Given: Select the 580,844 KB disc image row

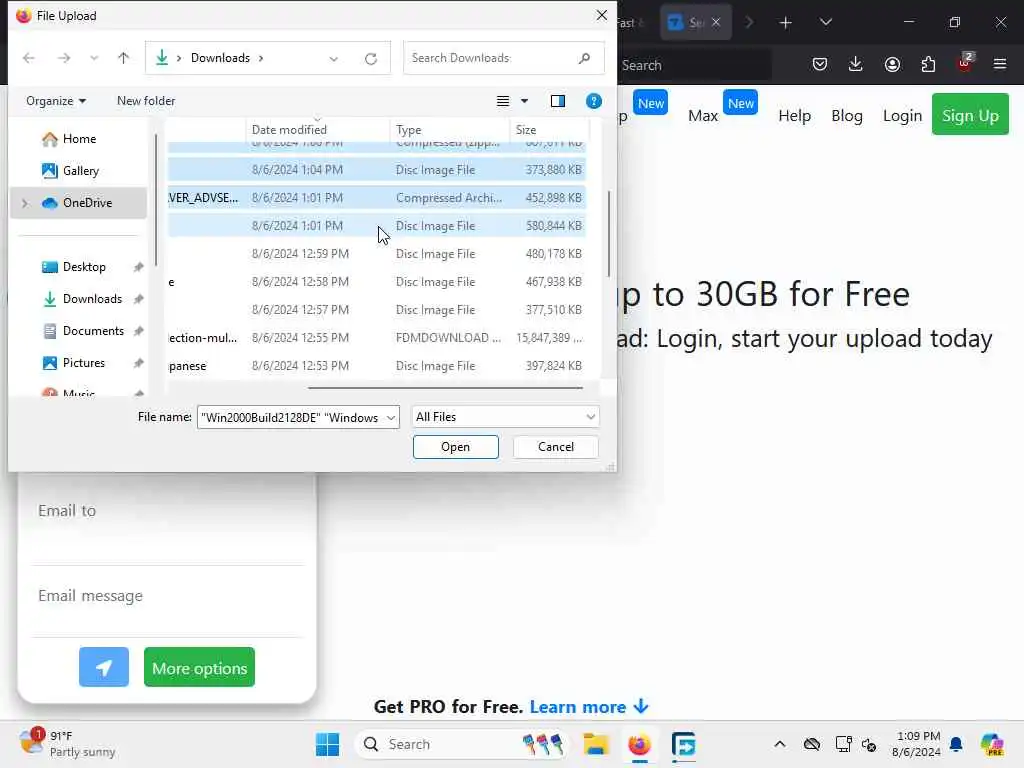Looking at the screenshot, I should tap(377, 226).
